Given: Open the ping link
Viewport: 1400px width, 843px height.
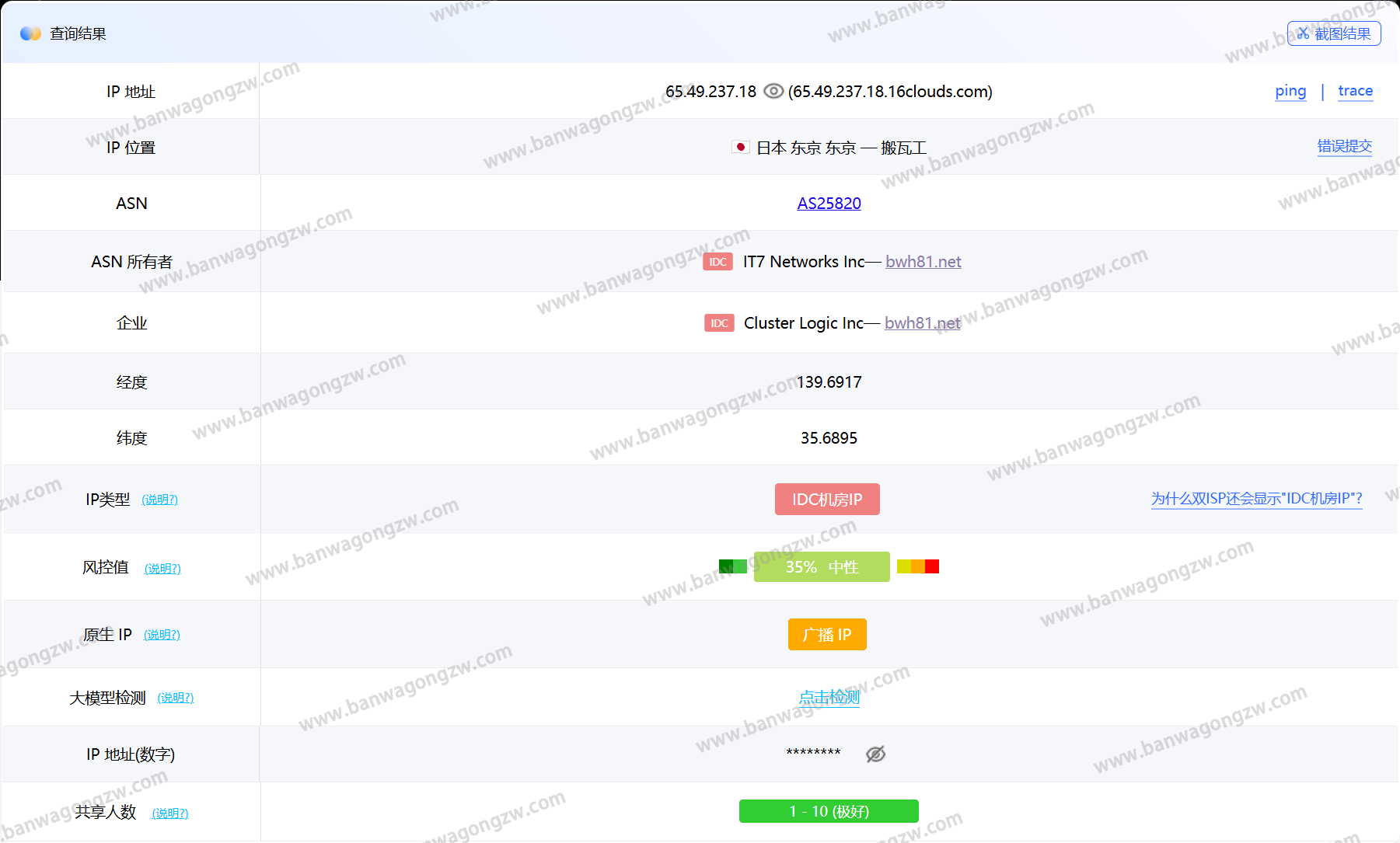Looking at the screenshot, I should [x=1290, y=91].
